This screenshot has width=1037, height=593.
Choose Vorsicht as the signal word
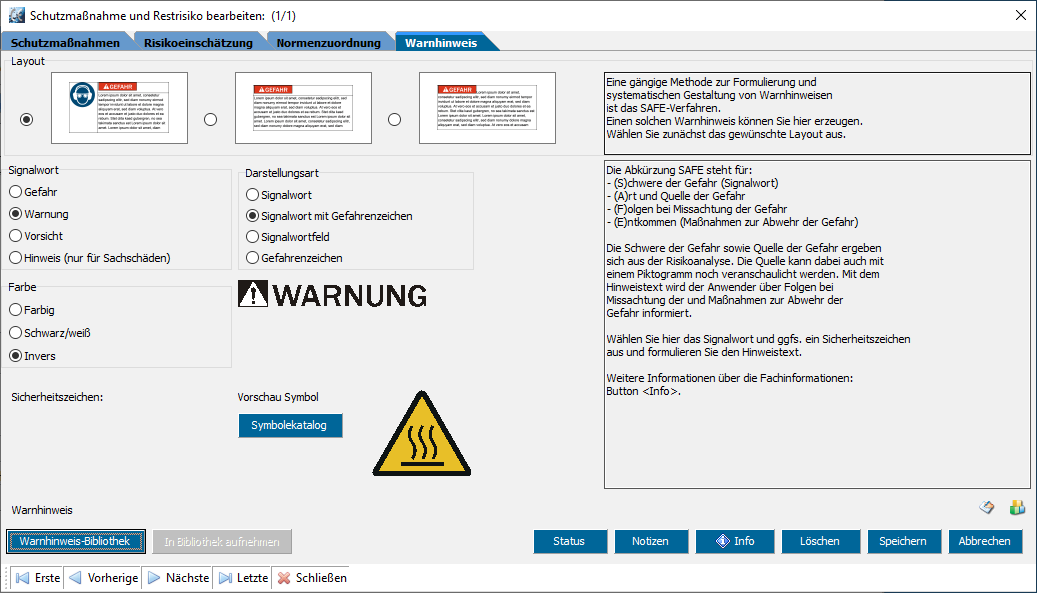coord(16,236)
